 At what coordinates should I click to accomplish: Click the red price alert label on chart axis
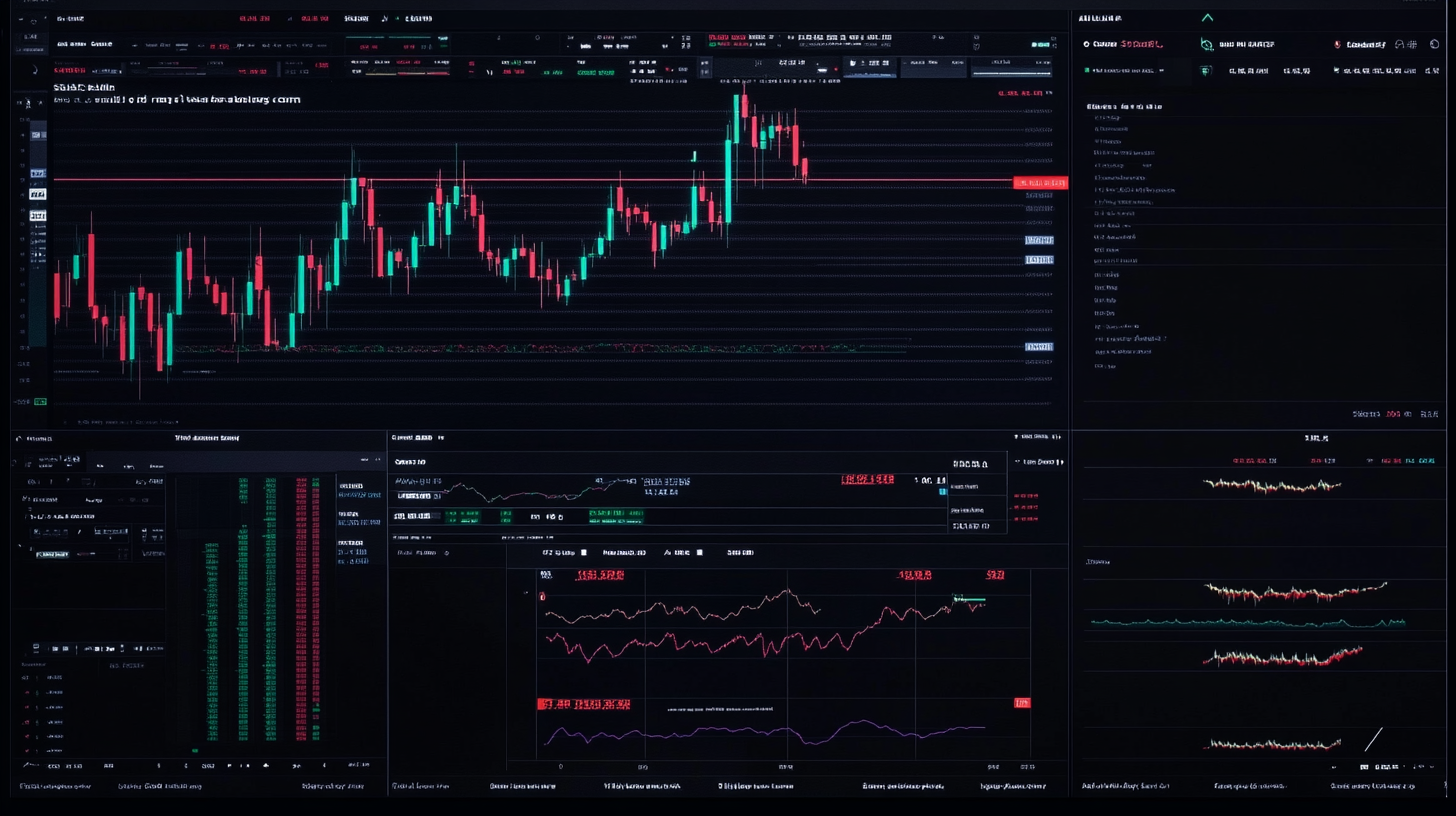pyautogui.click(x=1041, y=182)
